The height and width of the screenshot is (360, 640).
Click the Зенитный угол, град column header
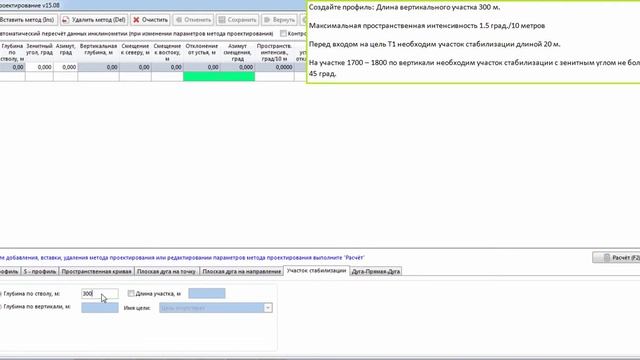39,52
